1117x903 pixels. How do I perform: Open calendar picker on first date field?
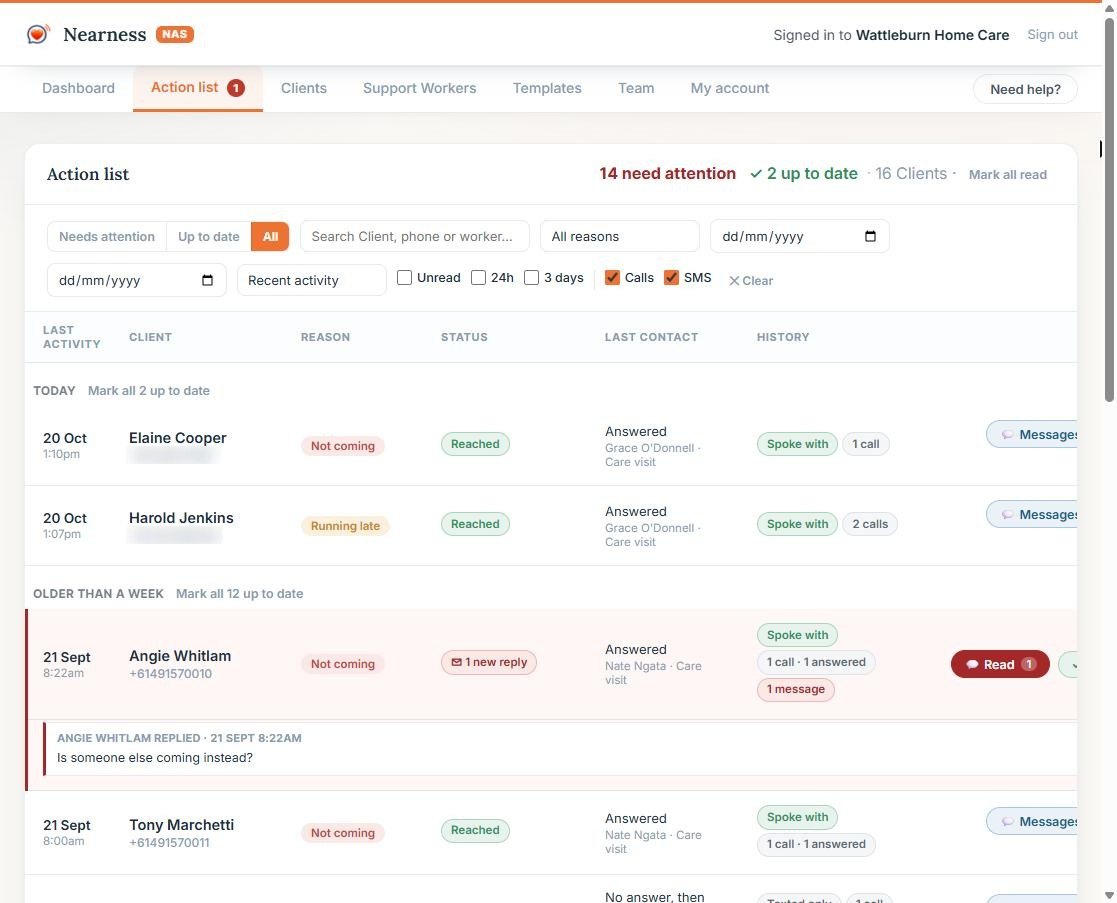click(870, 236)
